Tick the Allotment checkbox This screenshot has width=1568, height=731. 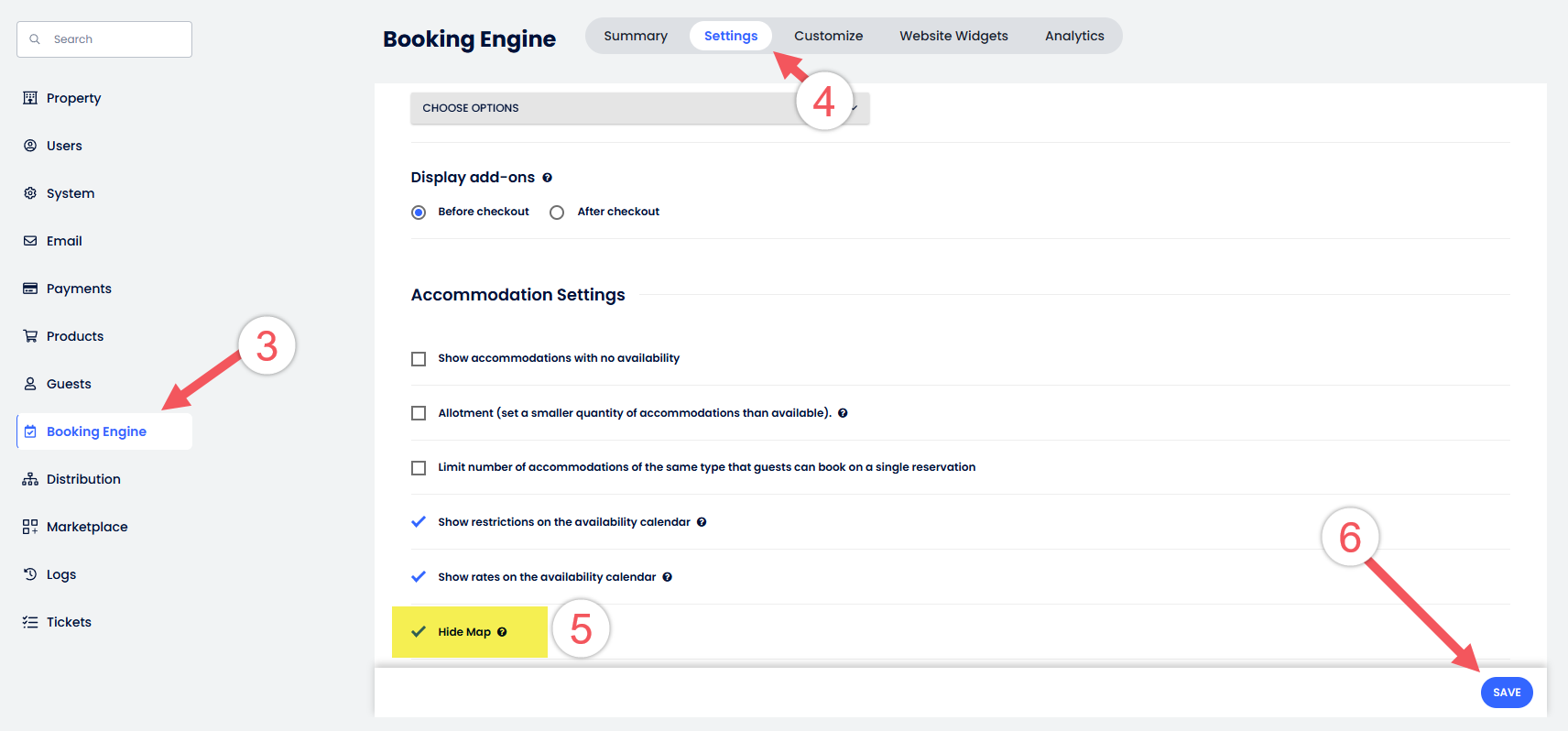coord(419,413)
